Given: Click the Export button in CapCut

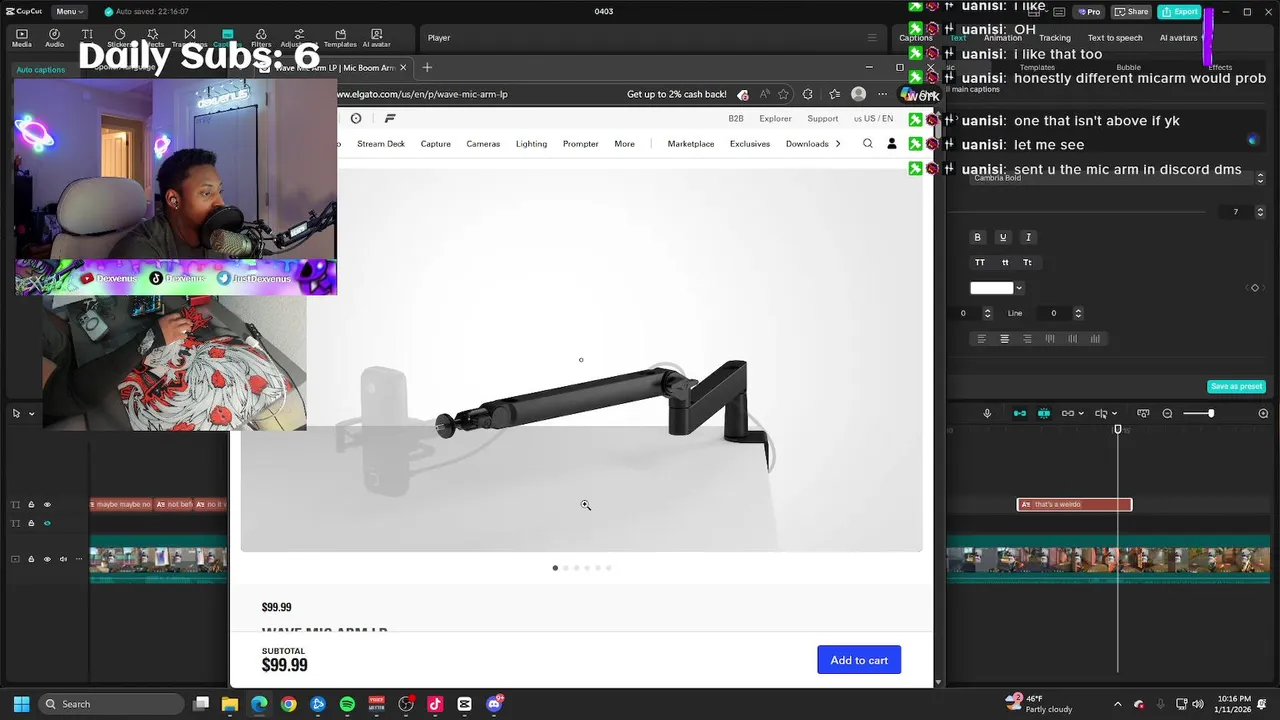Looking at the screenshot, I should (x=1181, y=11).
